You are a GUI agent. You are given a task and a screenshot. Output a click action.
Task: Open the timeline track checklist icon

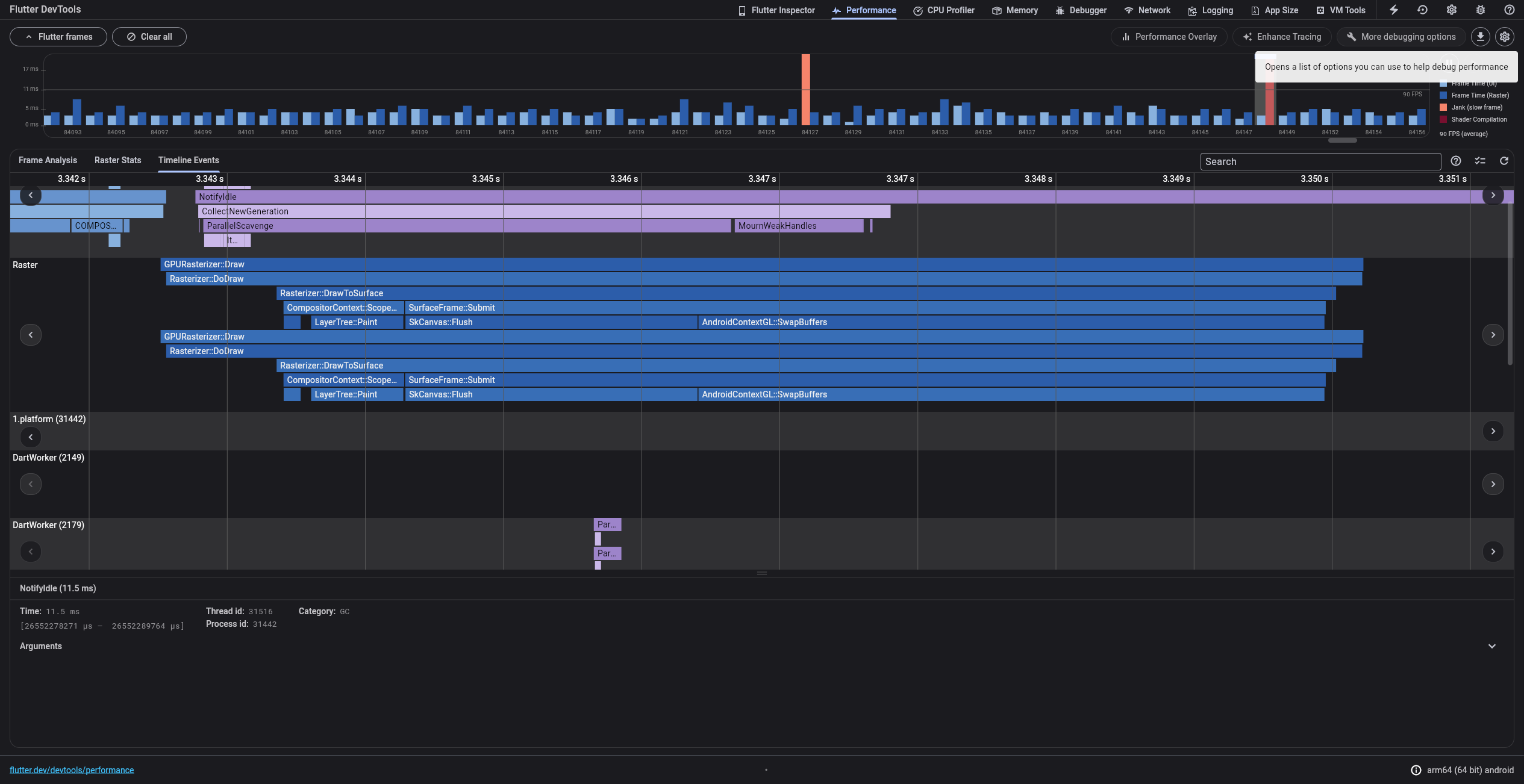coord(1479,161)
